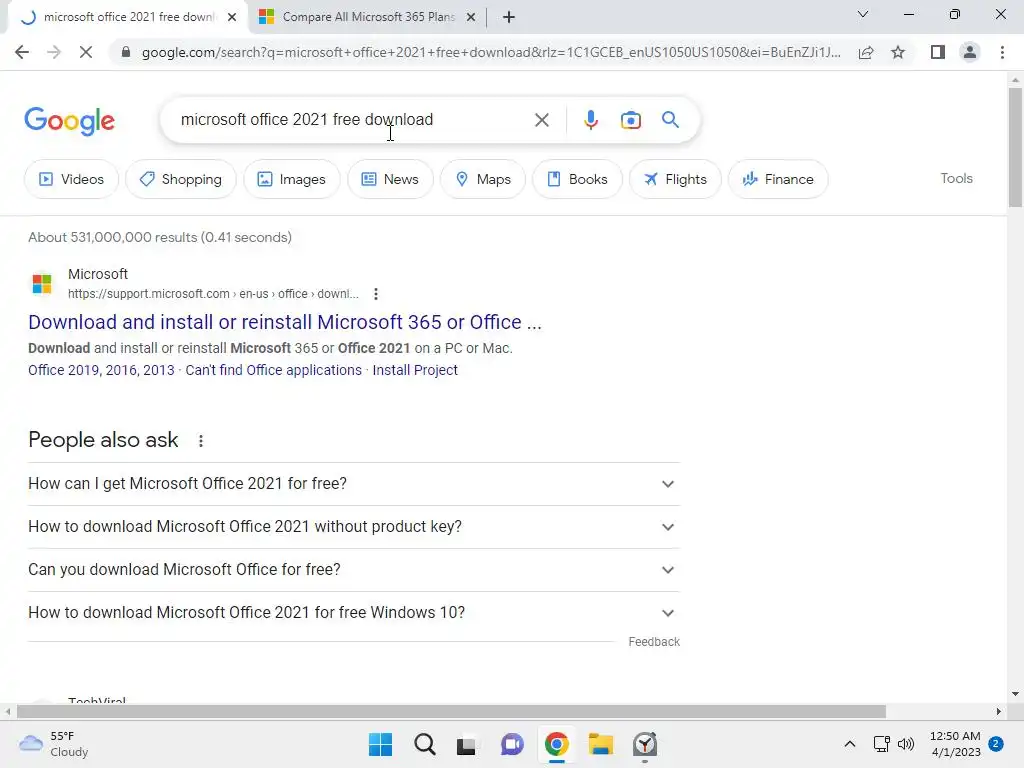Expand 'How to download Microsoft Office 2021 for free Windows 10?'
Image resolution: width=1024 pixels, height=768 pixels.
[x=354, y=613]
